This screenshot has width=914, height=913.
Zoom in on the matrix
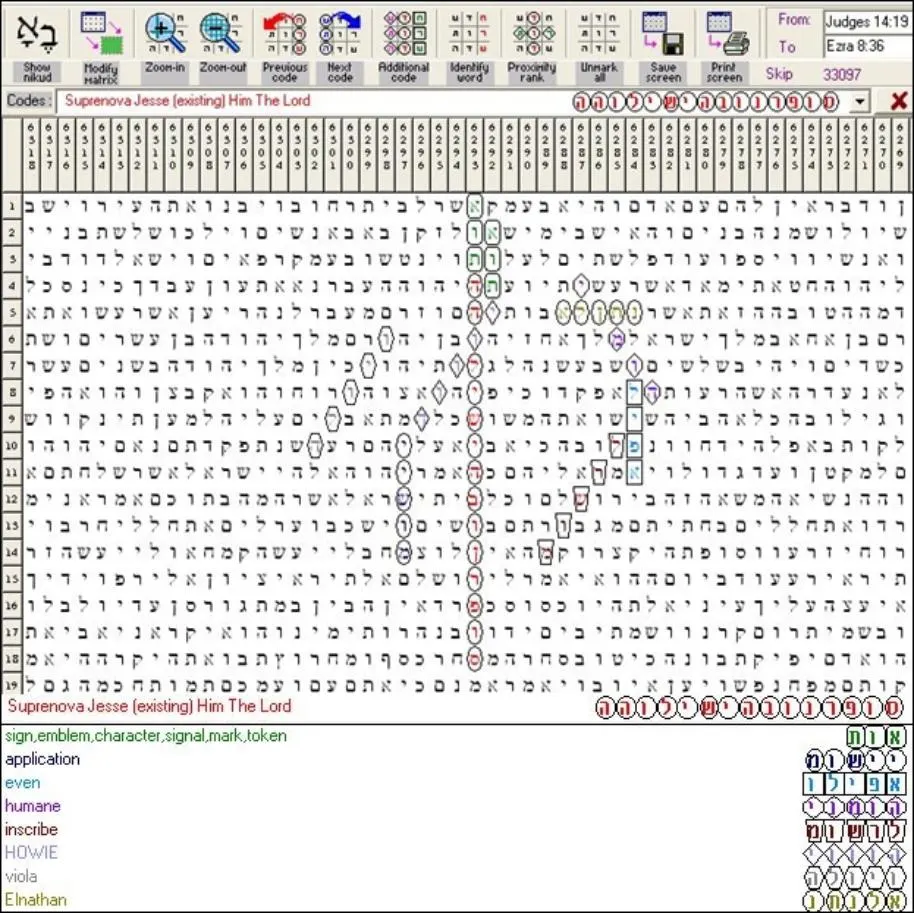click(x=165, y=33)
